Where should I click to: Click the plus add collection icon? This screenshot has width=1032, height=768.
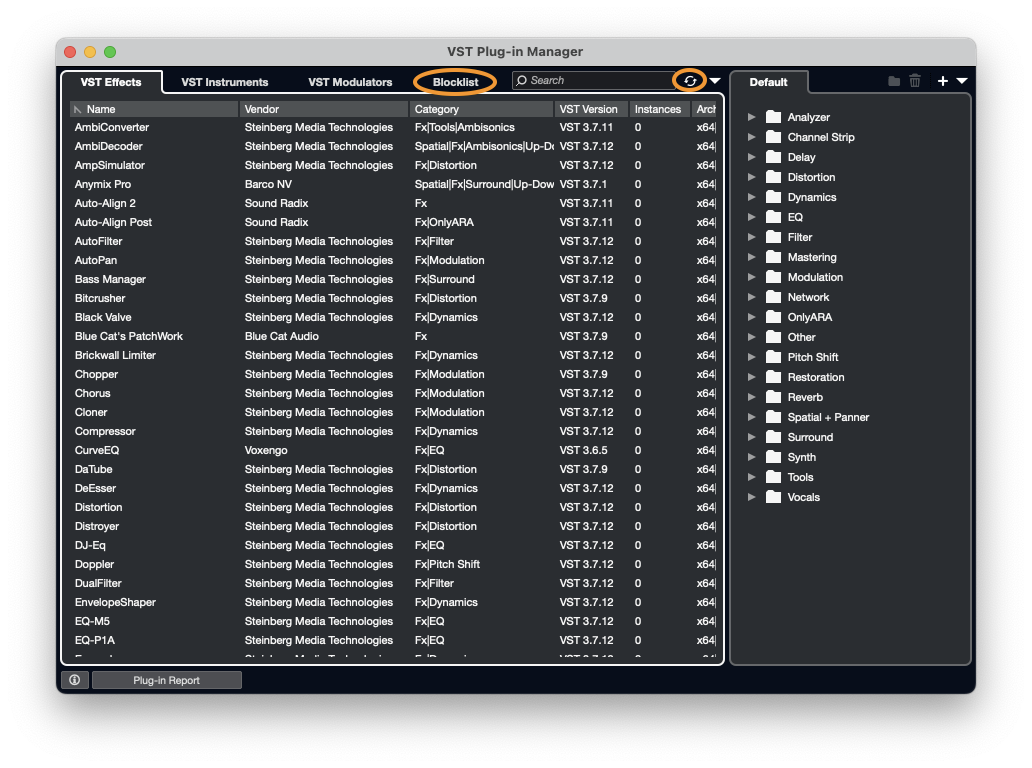(942, 81)
